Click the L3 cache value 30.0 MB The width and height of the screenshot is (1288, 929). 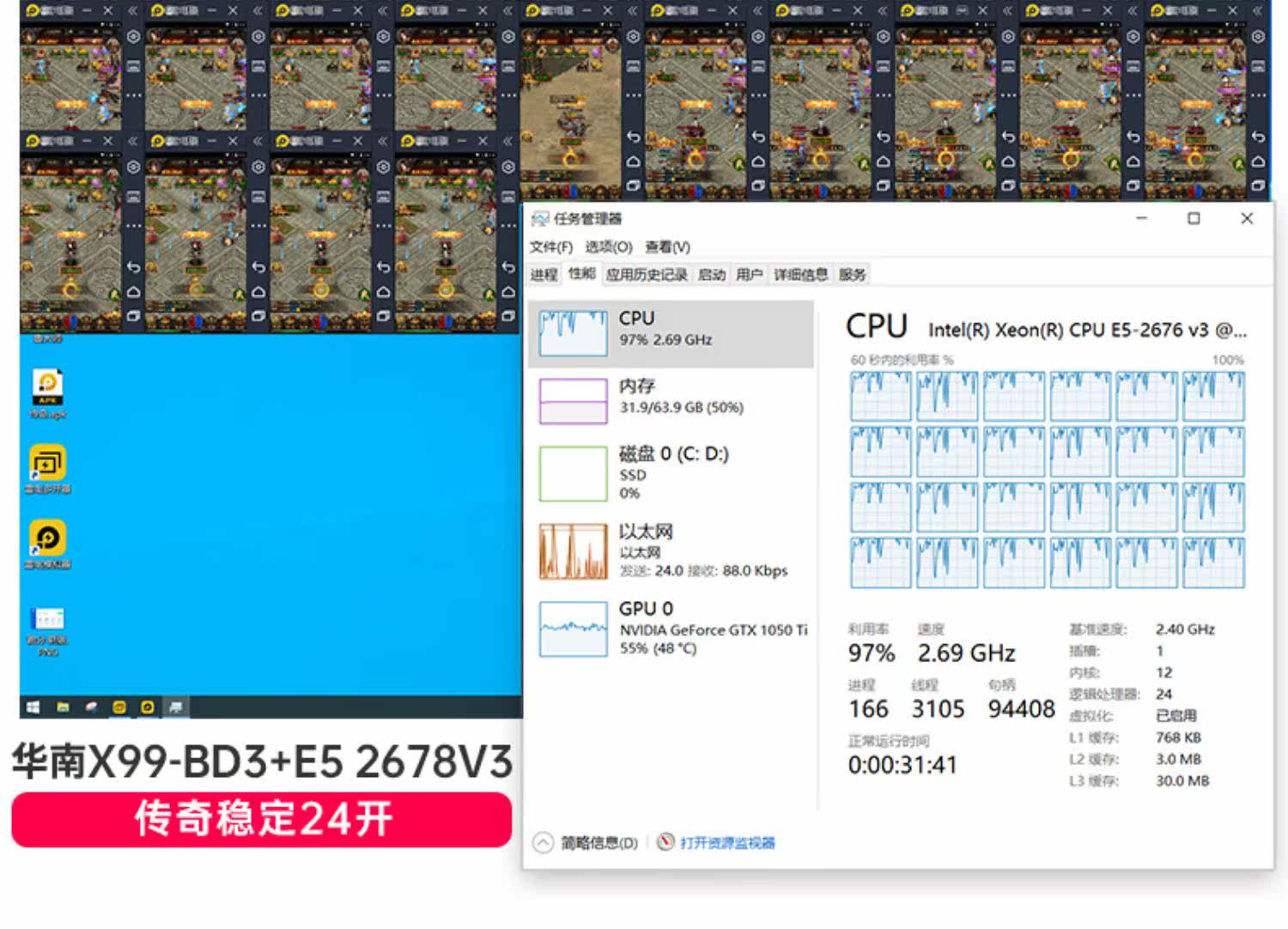point(1182,780)
